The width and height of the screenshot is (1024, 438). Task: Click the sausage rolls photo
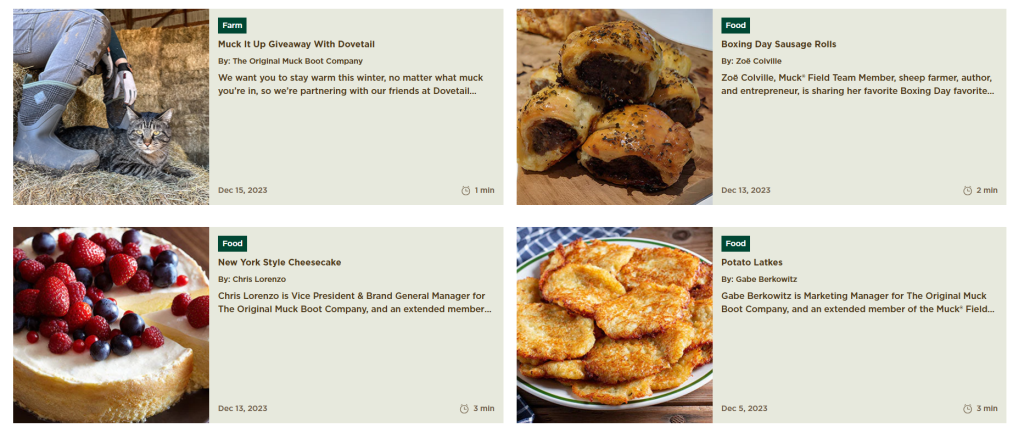615,106
